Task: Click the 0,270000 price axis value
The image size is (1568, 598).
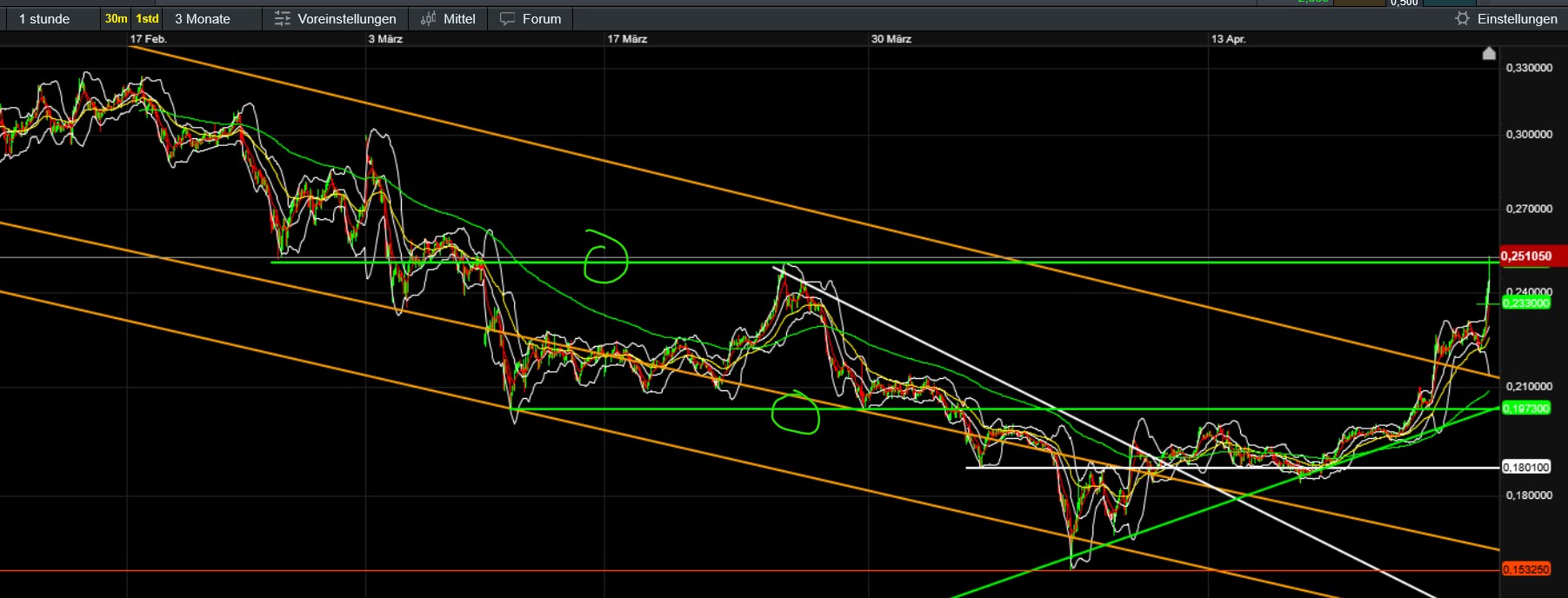Action: click(x=1529, y=209)
